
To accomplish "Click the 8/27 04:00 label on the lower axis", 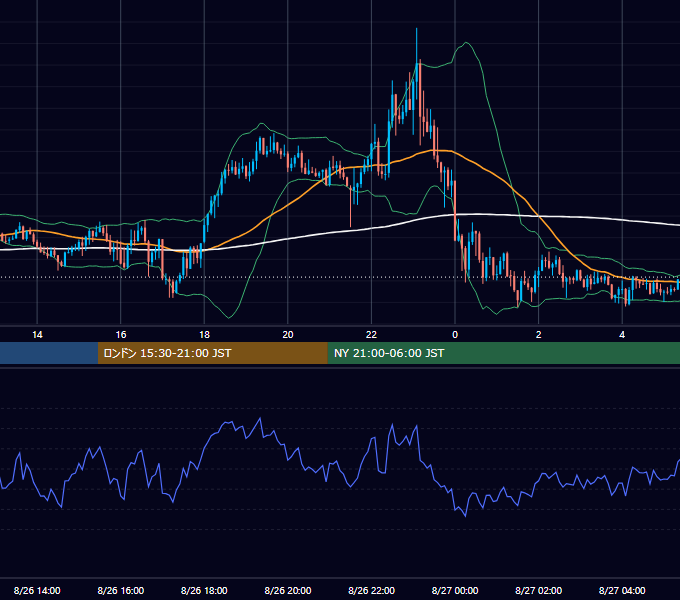I will [x=622, y=590].
